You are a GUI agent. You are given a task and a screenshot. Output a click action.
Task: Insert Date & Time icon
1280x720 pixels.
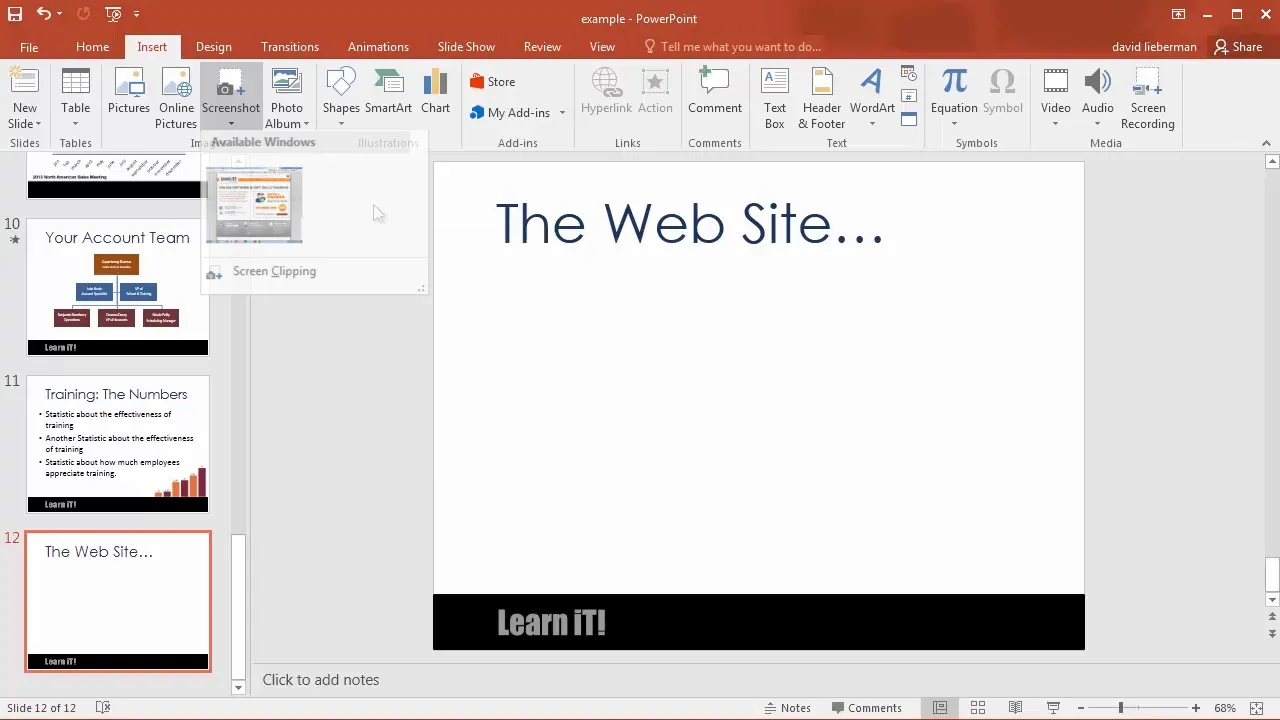tap(909, 74)
